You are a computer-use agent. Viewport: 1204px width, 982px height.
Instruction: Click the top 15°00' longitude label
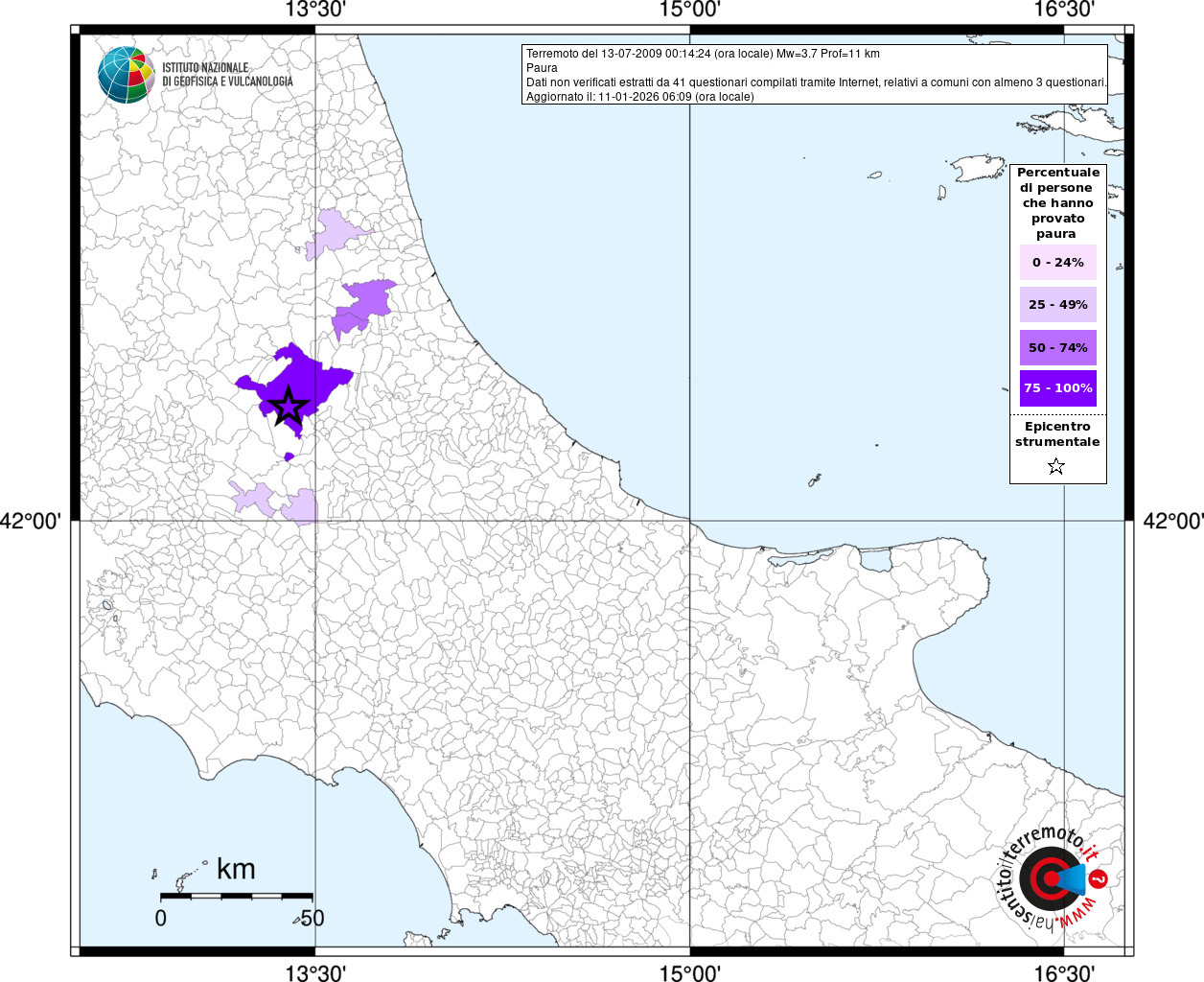coord(689,11)
